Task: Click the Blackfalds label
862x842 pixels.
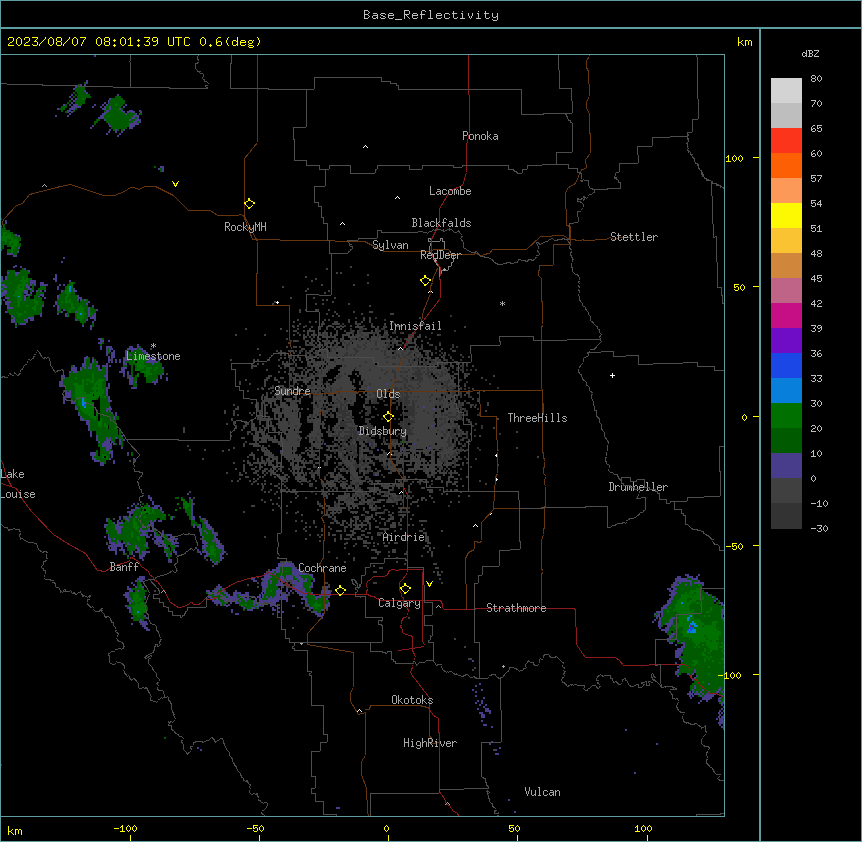Action: 441,223
